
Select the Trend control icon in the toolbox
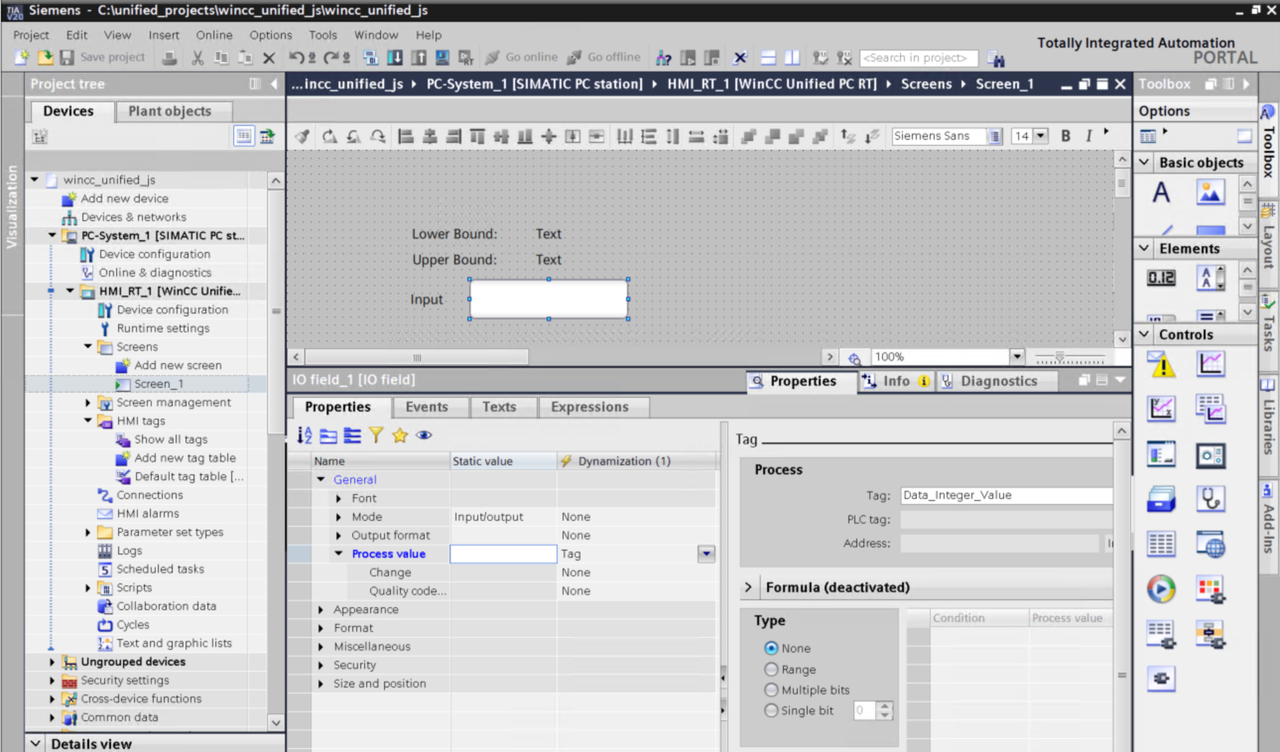click(1210, 365)
